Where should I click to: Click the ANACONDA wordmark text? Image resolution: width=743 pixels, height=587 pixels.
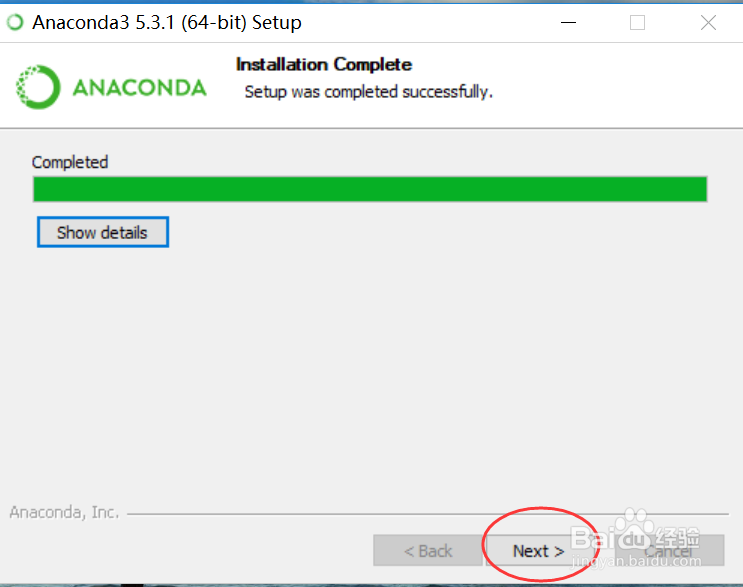(x=139, y=88)
